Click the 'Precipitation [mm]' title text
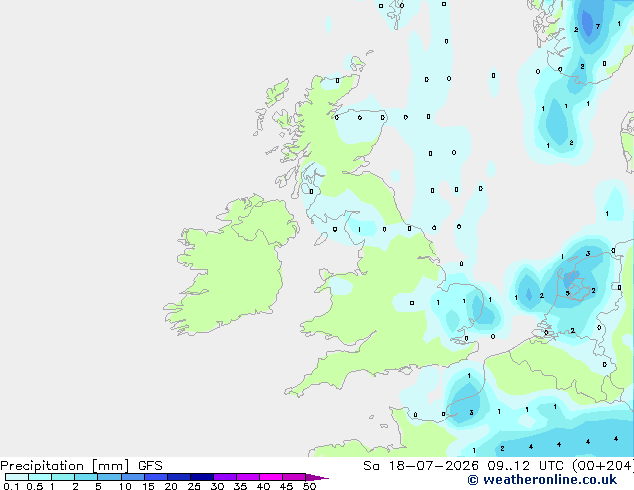 coord(65,466)
